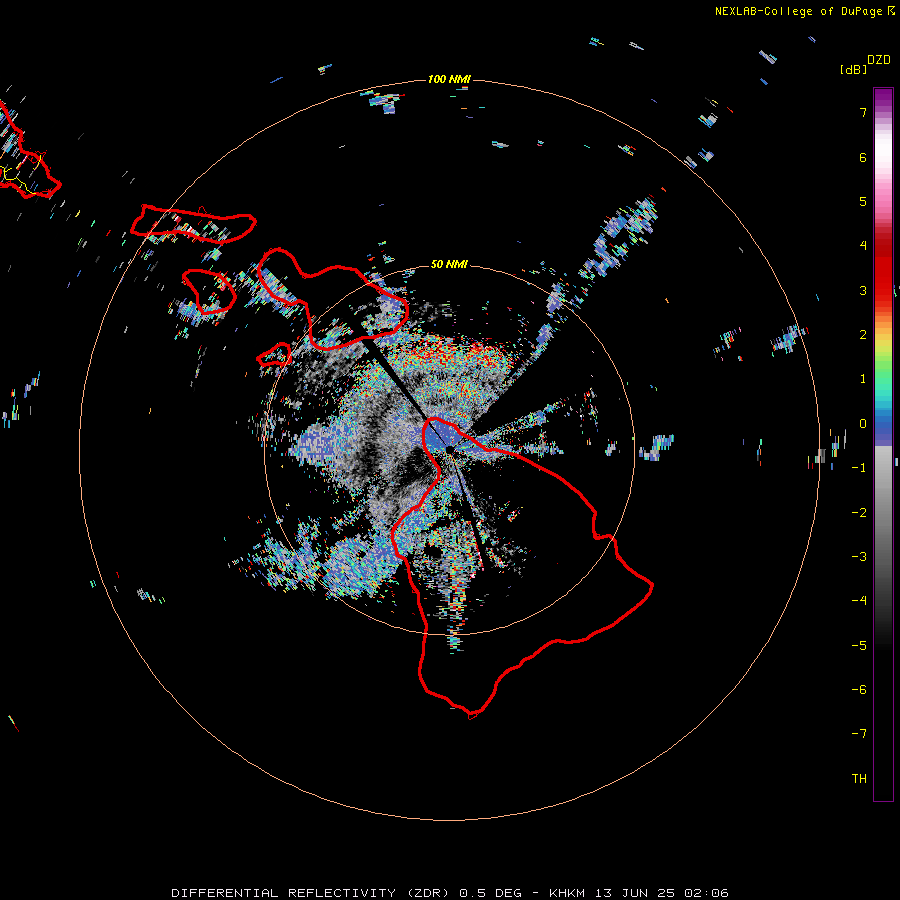Click the DIFFERENTIAL REFLECTIVITY (ZDR) title text
The image size is (900, 900).
pos(311,893)
